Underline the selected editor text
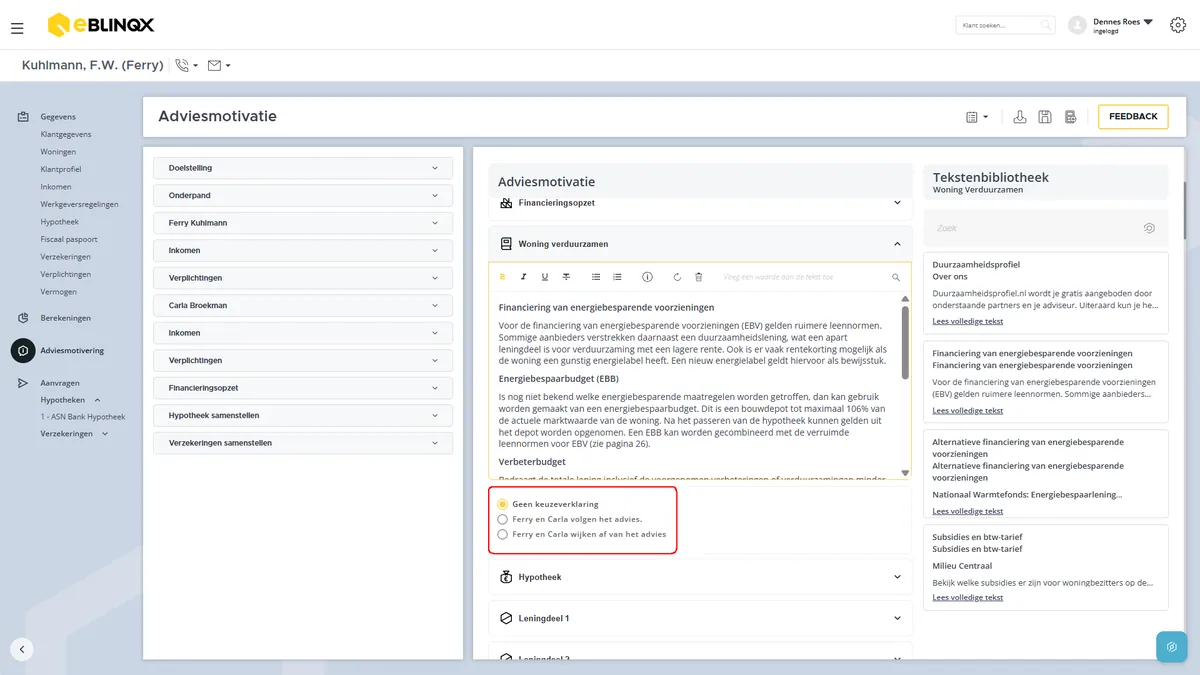The width and height of the screenshot is (1200, 675). click(545, 277)
